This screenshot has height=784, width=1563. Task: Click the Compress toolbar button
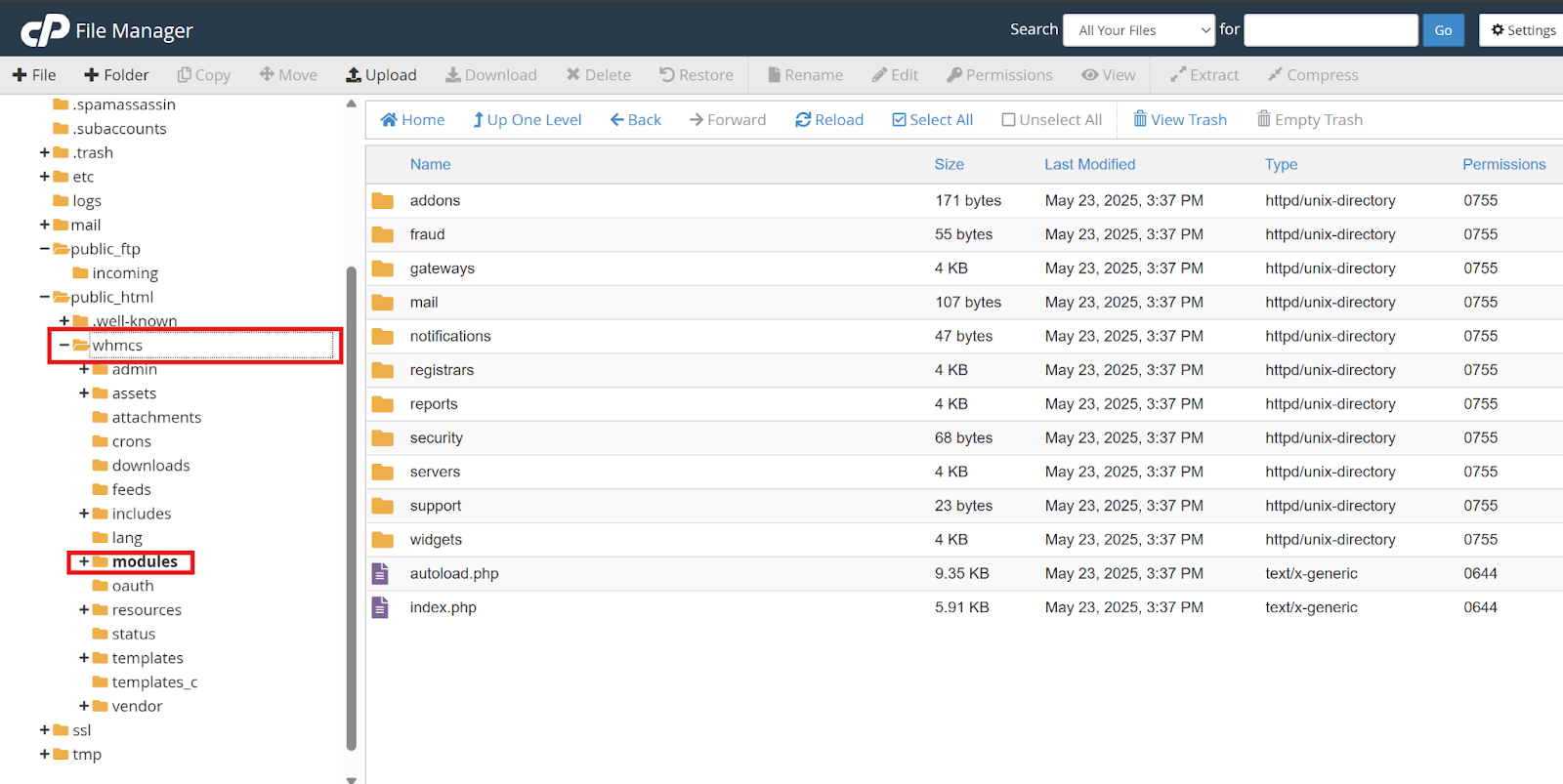tap(1313, 75)
